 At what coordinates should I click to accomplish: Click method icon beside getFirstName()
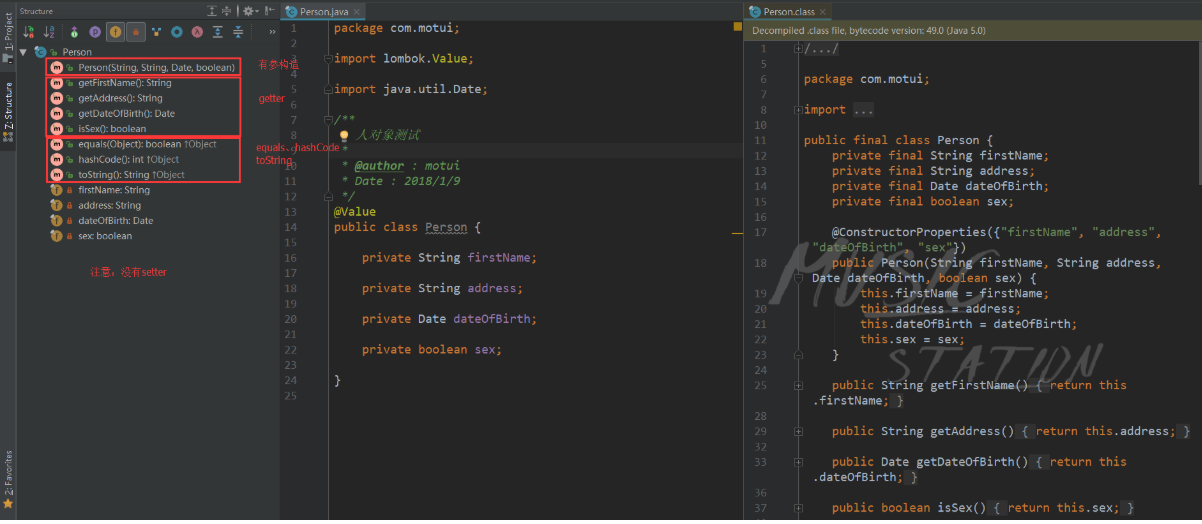point(57,83)
